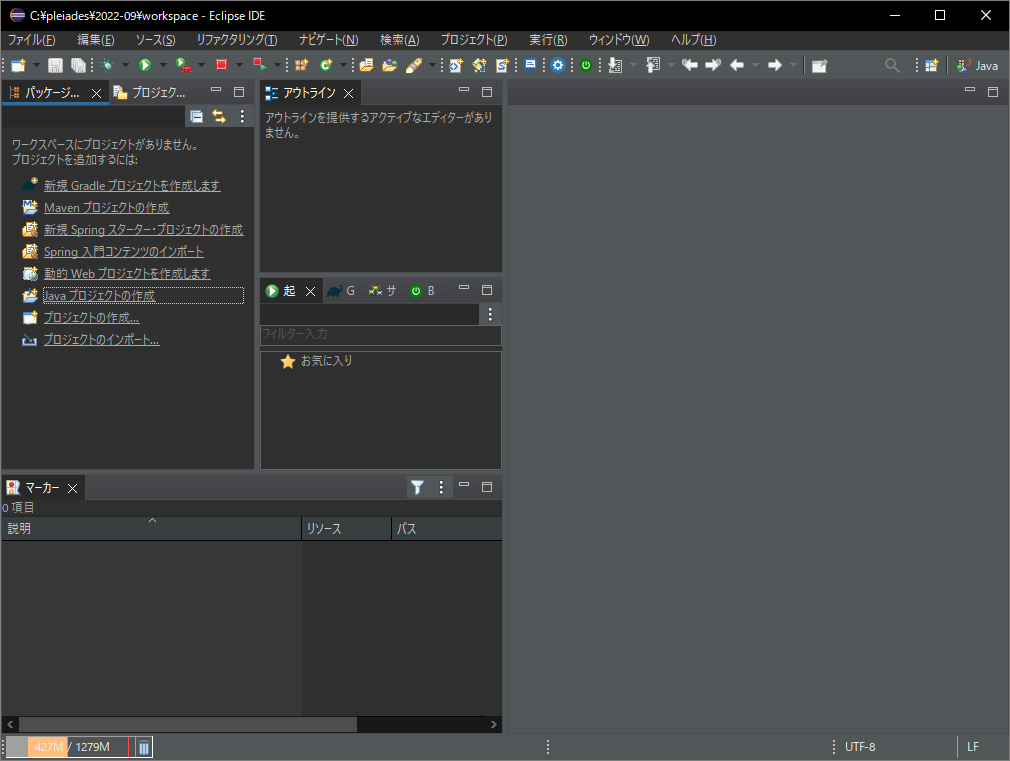Create a new Java package via toolbar icon
The height and width of the screenshot is (761, 1010).
coord(301,65)
